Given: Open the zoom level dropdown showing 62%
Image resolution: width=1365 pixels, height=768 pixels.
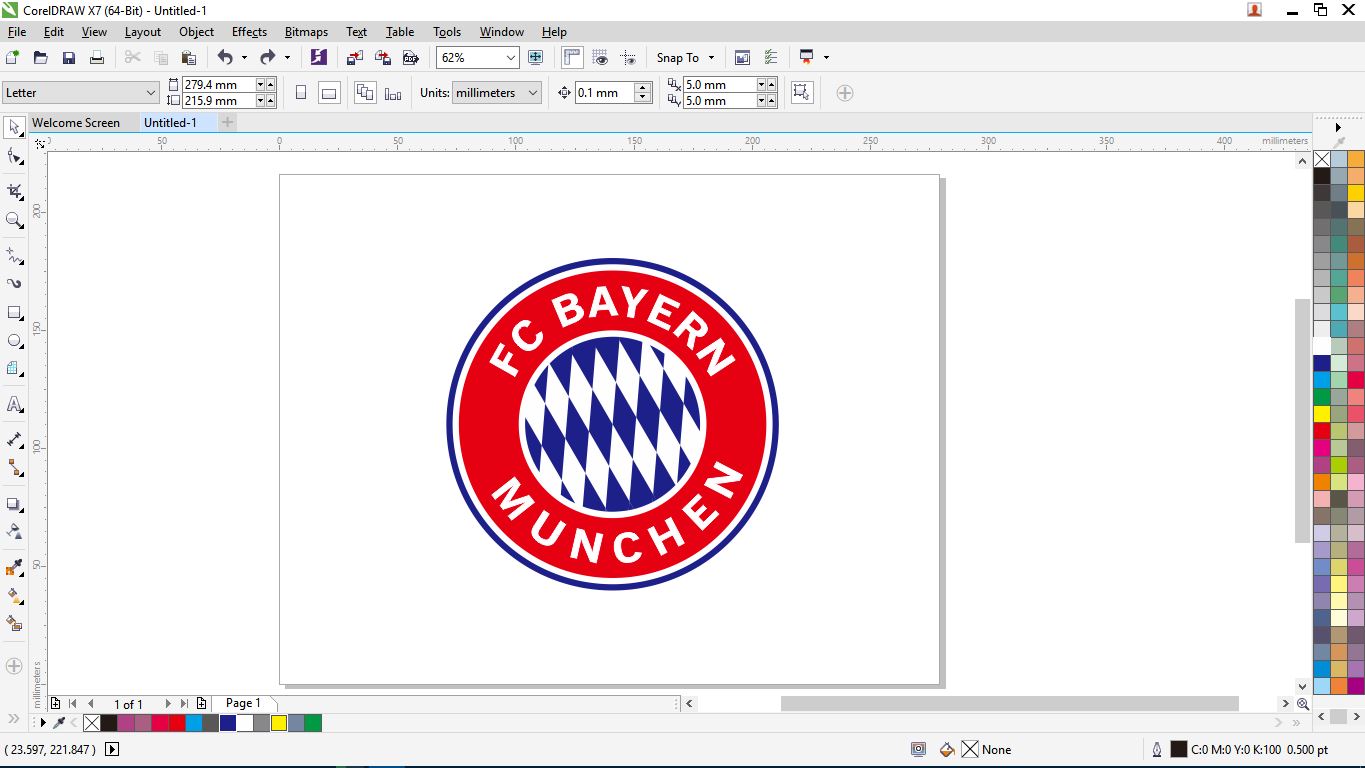Looking at the screenshot, I should click(511, 58).
